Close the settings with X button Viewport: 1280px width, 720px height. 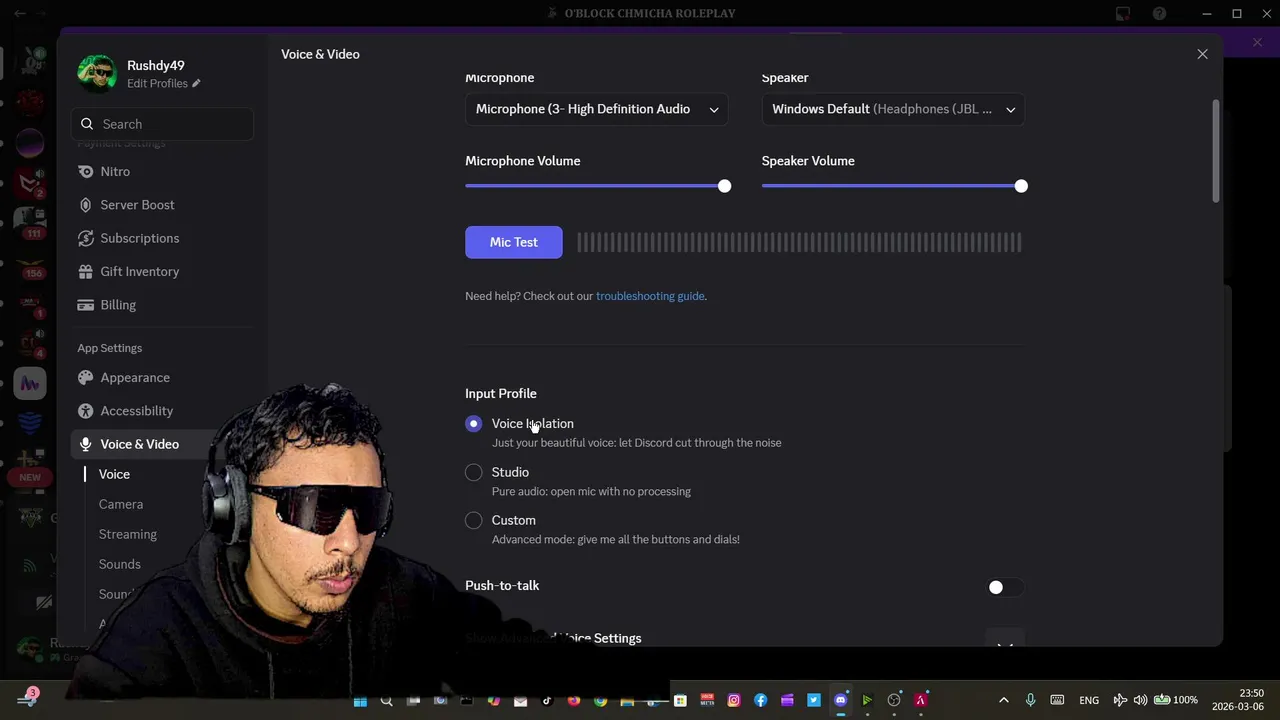[1203, 54]
